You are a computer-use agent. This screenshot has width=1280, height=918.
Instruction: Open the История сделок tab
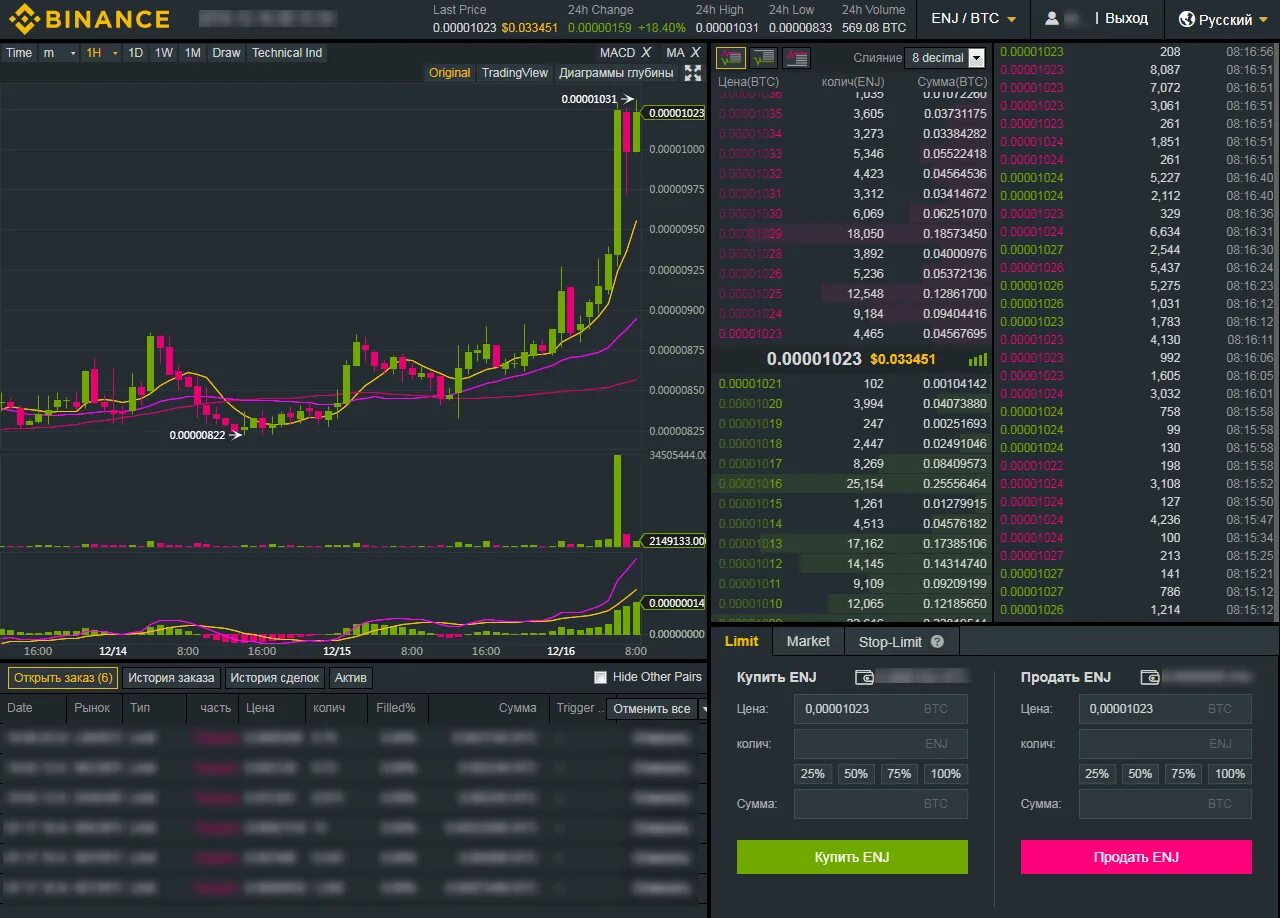coord(275,677)
